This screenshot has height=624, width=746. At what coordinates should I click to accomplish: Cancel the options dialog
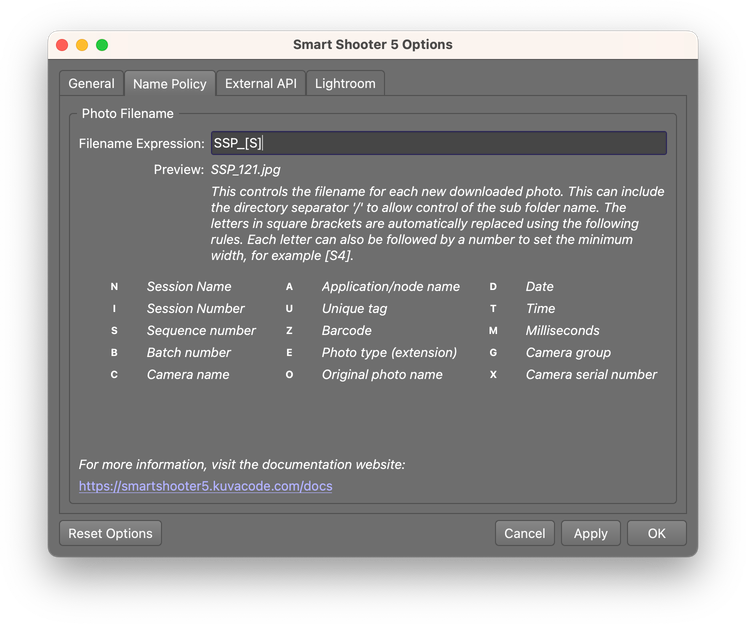[524, 533]
